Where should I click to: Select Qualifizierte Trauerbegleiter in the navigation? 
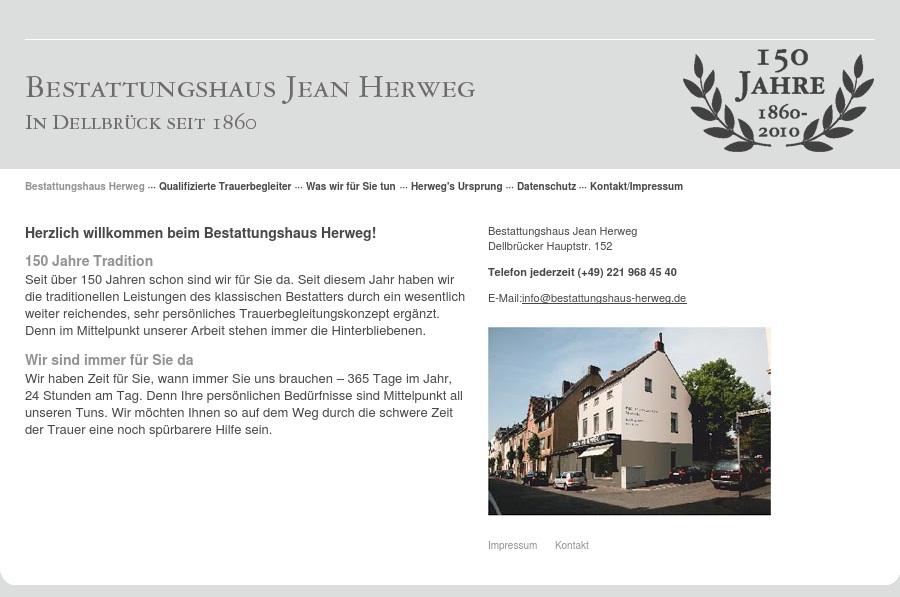coord(225,186)
